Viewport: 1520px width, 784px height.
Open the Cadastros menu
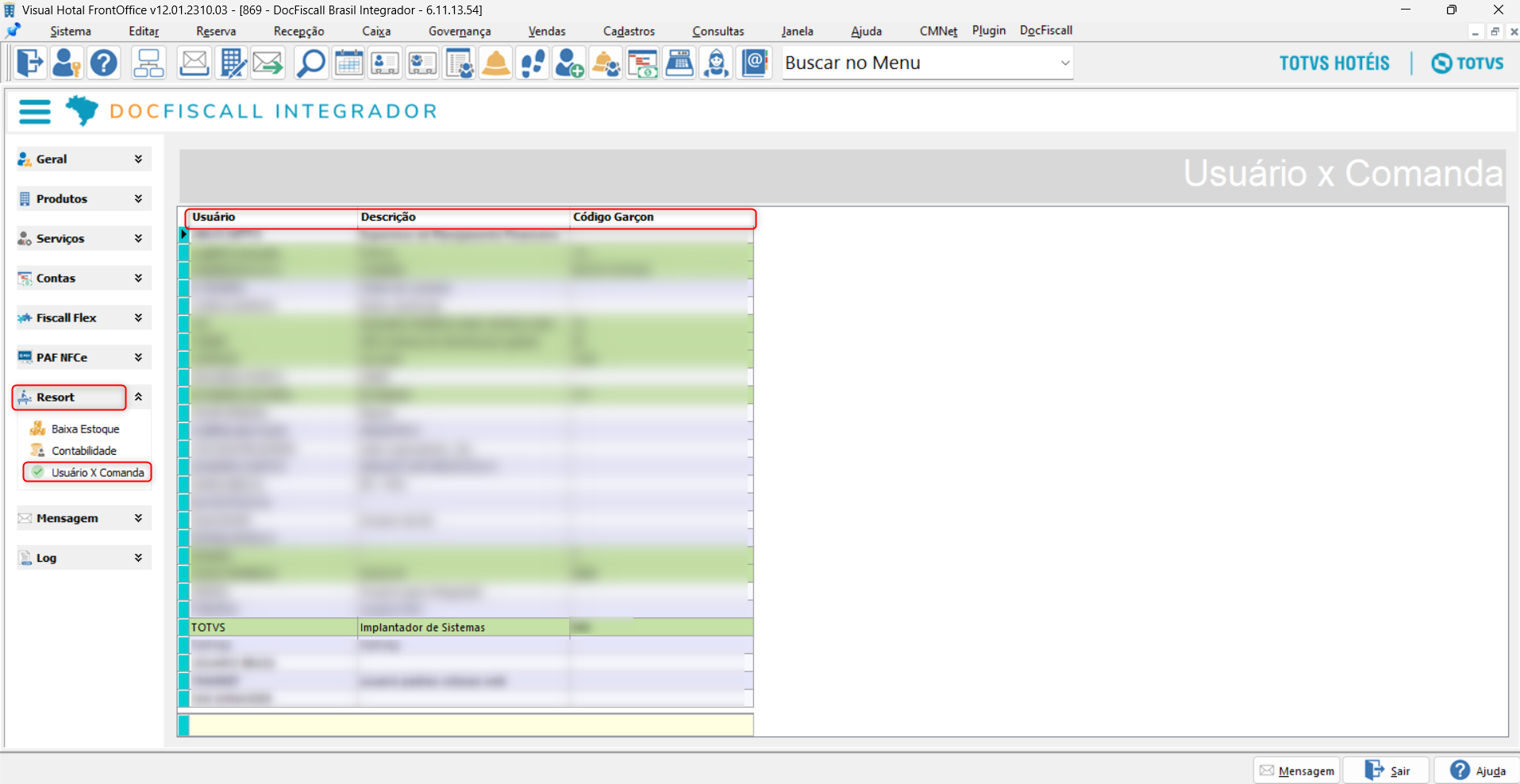coord(629,31)
